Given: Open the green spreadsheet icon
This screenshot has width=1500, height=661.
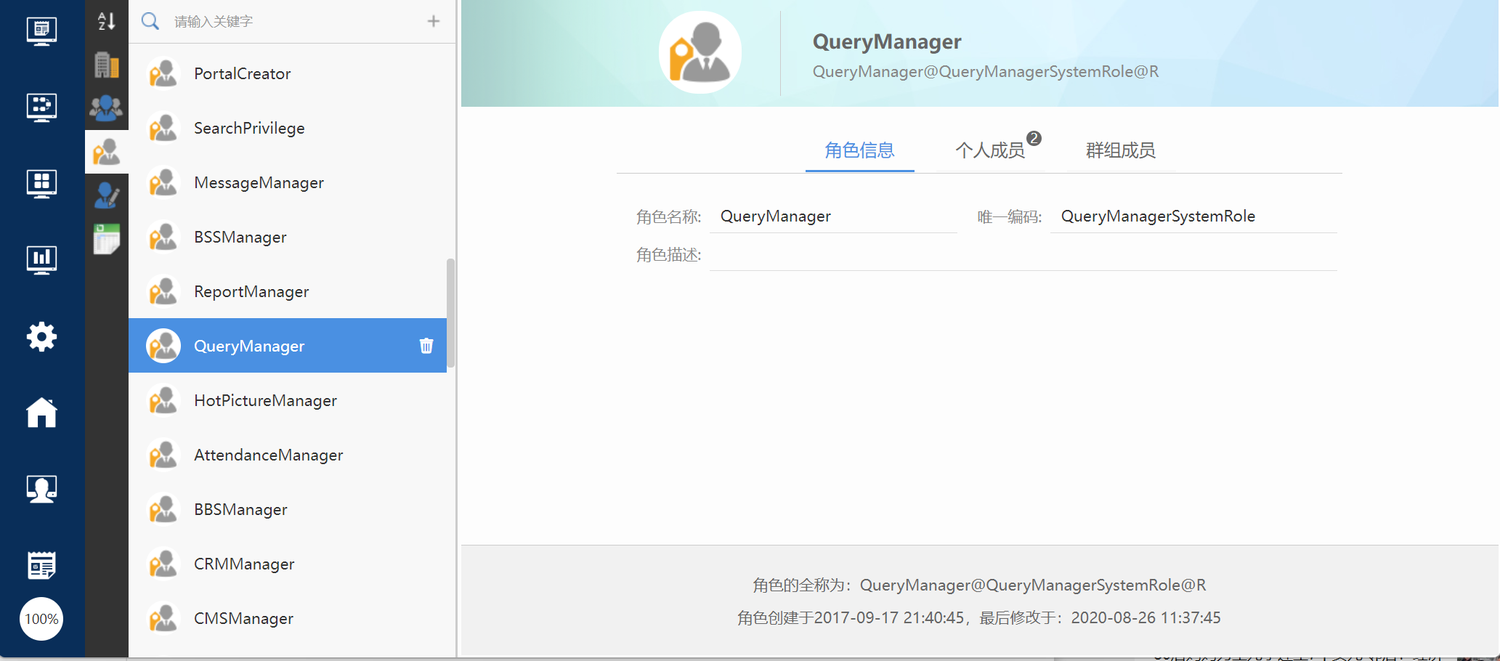Looking at the screenshot, I should click(x=106, y=239).
